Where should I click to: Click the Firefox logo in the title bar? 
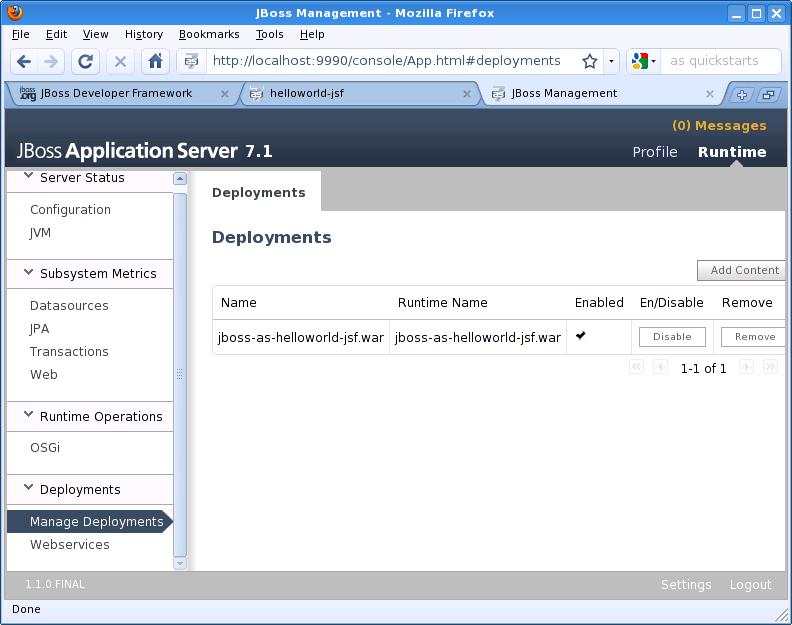click(15, 12)
